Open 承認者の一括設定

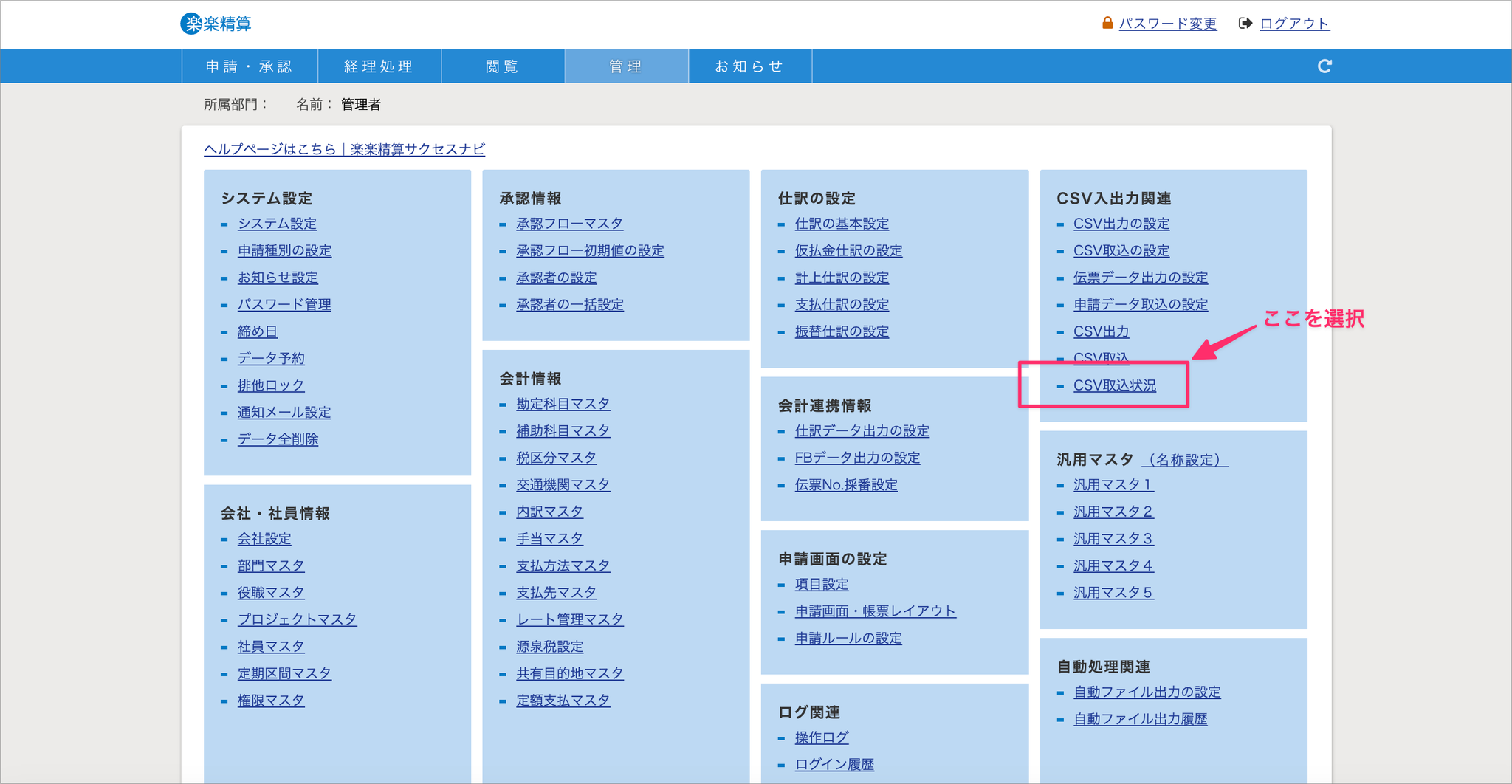(569, 305)
